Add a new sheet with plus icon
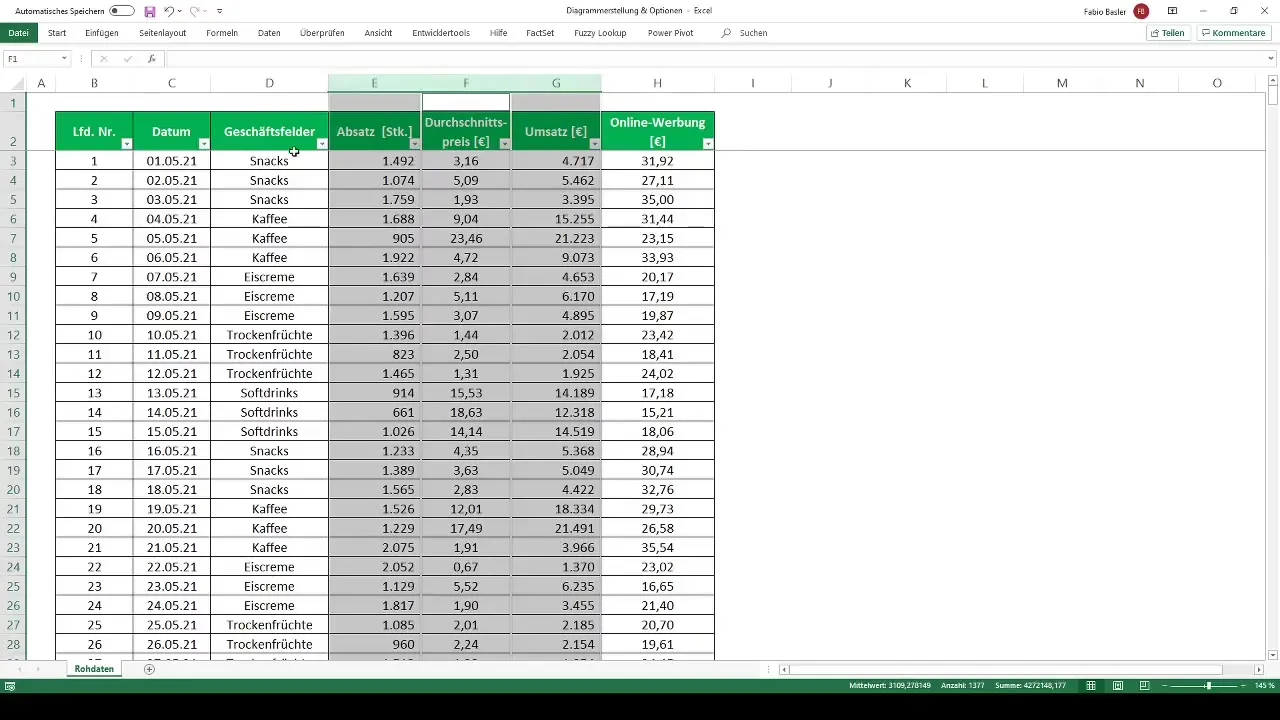This screenshot has height=720, width=1280. click(149, 668)
